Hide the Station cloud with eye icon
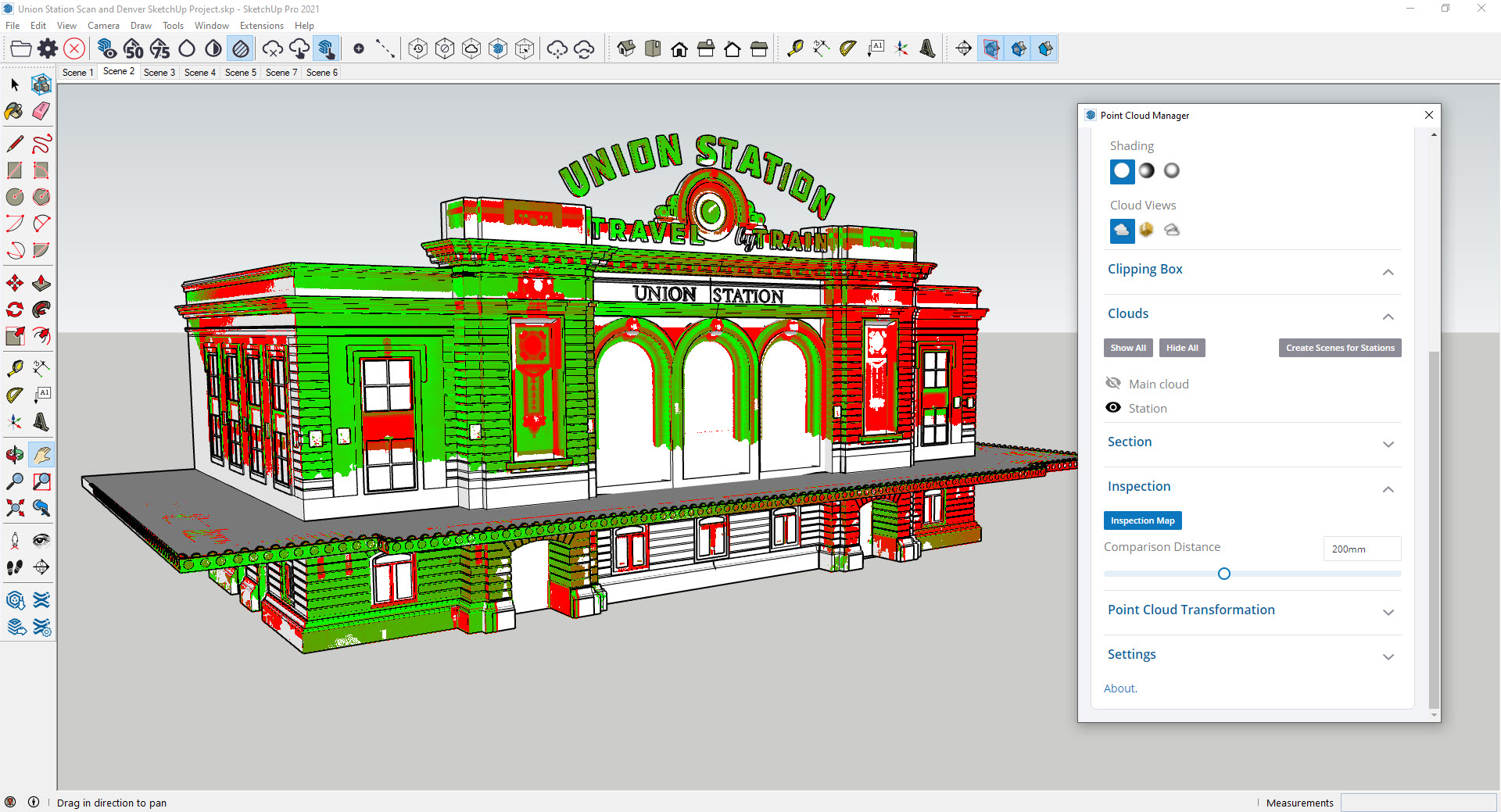 (x=1113, y=407)
